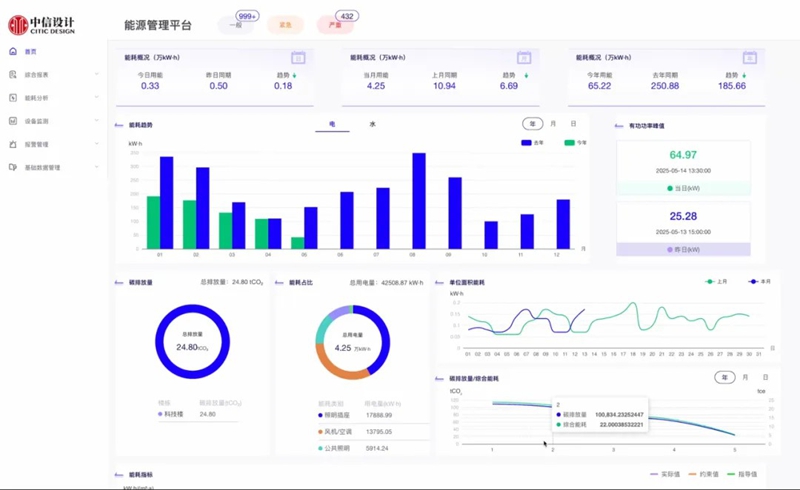Click the 432 badge above 严重
Image resolution: width=800 pixels, height=490 pixels.
347,16
